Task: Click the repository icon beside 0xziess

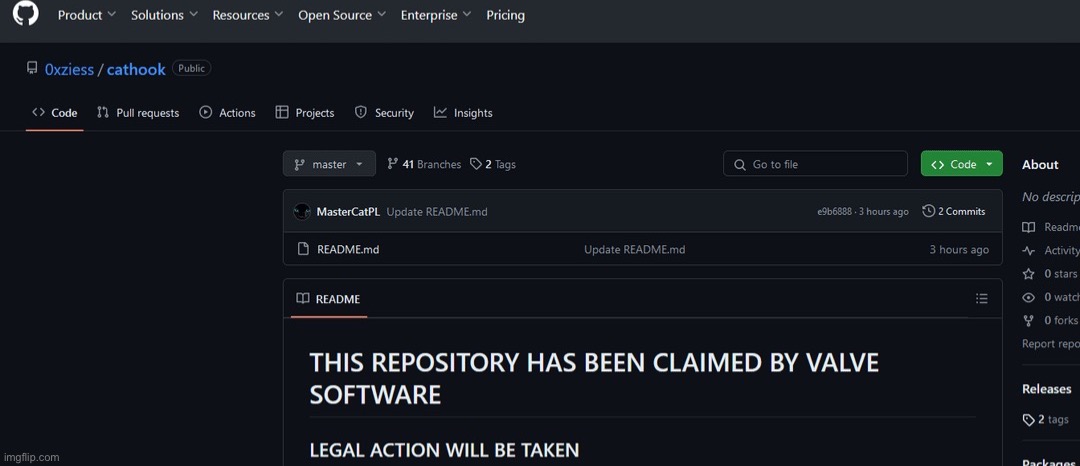Action: (x=32, y=68)
